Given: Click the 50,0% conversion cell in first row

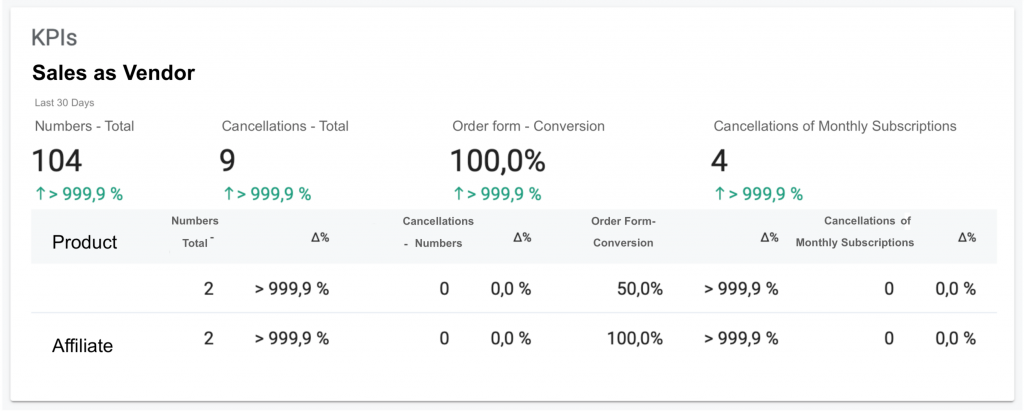Looking at the screenshot, I should pos(640,289).
